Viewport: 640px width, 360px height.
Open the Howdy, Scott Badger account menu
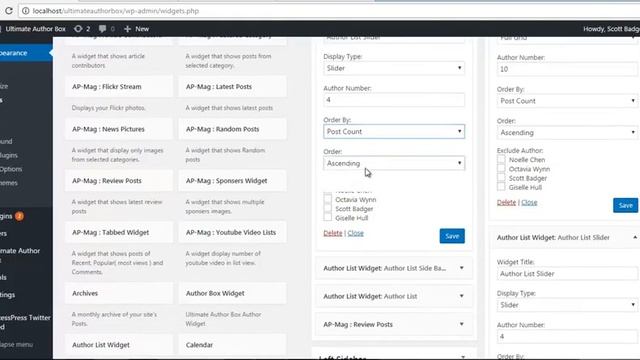coord(611,29)
